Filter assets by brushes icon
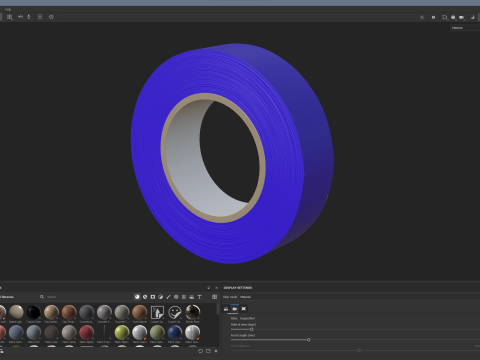This screenshot has height=360, width=480. tap(168, 297)
